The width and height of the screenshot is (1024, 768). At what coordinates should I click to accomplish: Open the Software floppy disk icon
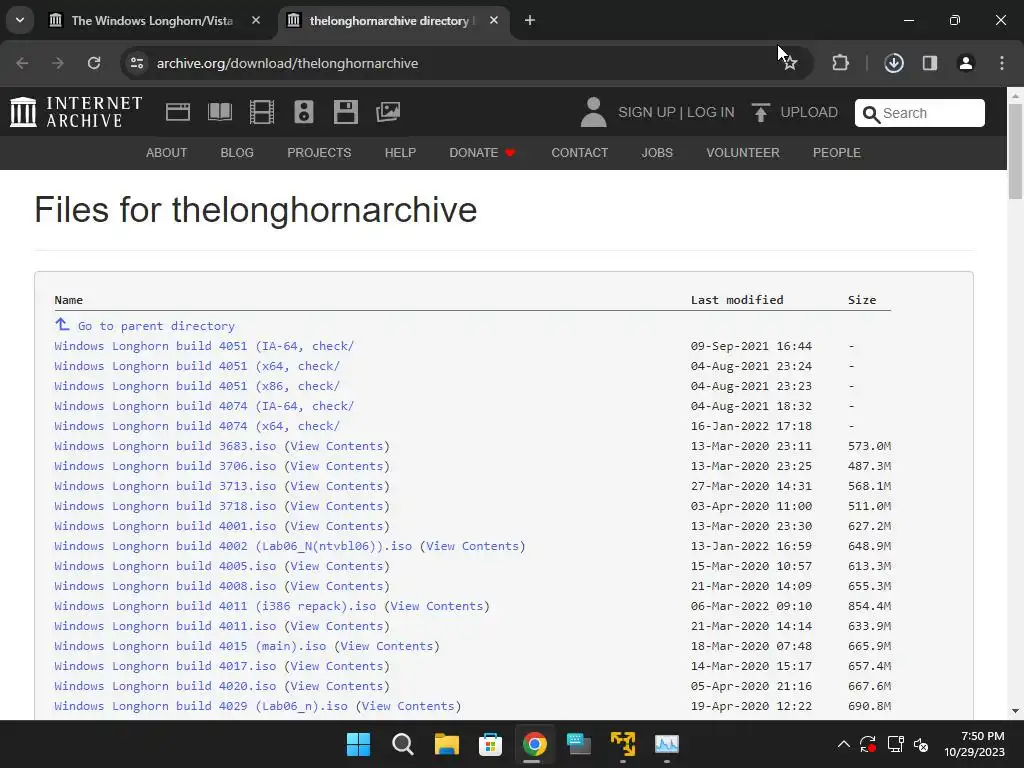click(345, 112)
